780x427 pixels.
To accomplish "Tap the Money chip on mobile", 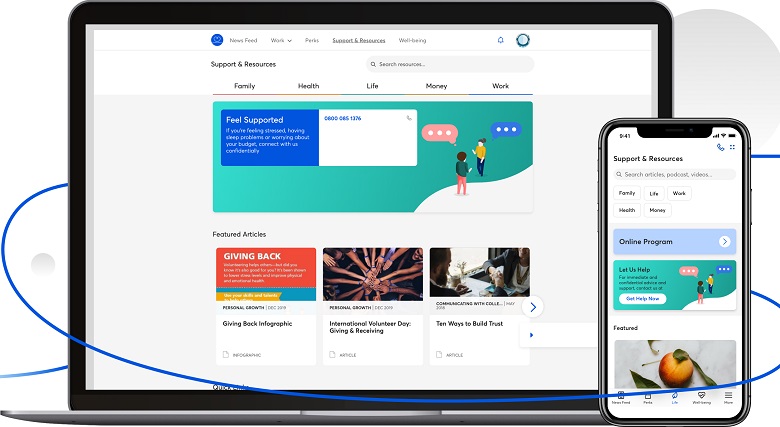I will [x=657, y=210].
